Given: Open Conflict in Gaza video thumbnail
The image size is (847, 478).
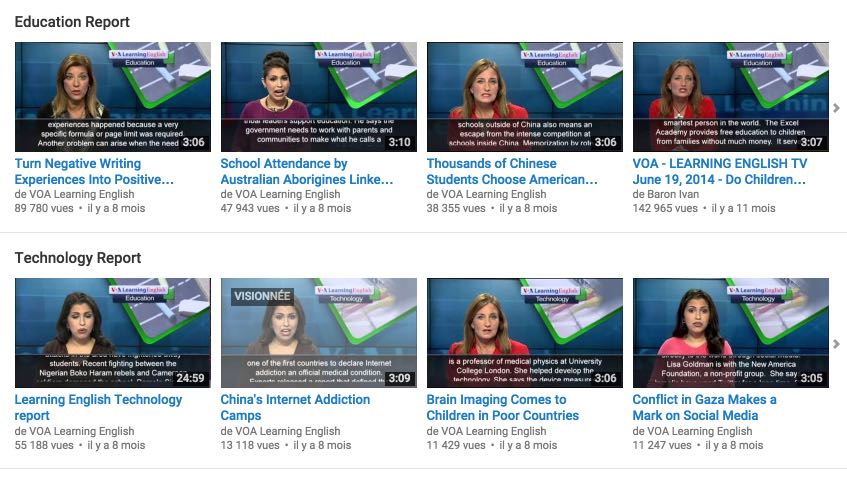Looking at the screenshot, I should [731, 333].
